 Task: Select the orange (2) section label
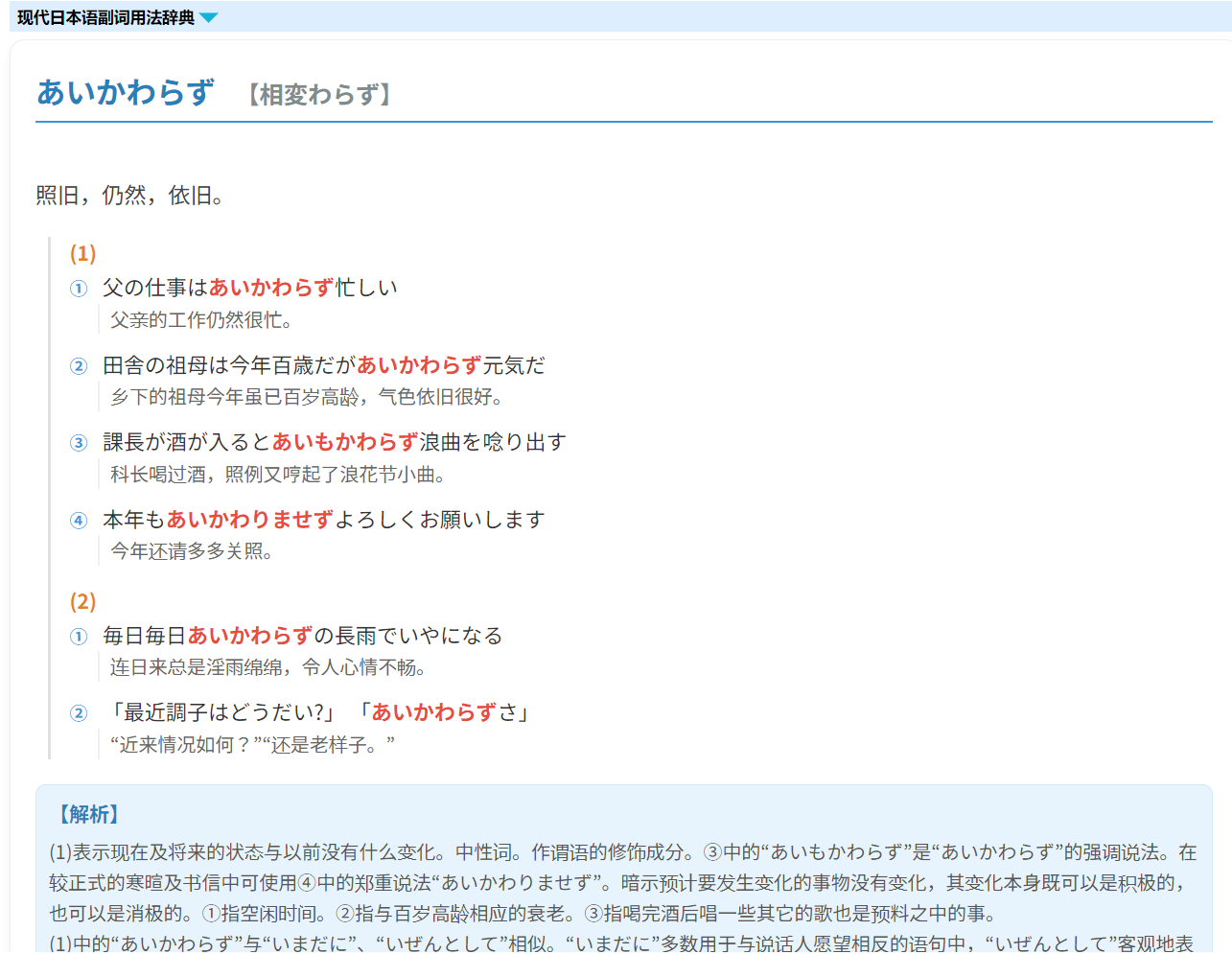pyautogui.click(x=82, y=601)
